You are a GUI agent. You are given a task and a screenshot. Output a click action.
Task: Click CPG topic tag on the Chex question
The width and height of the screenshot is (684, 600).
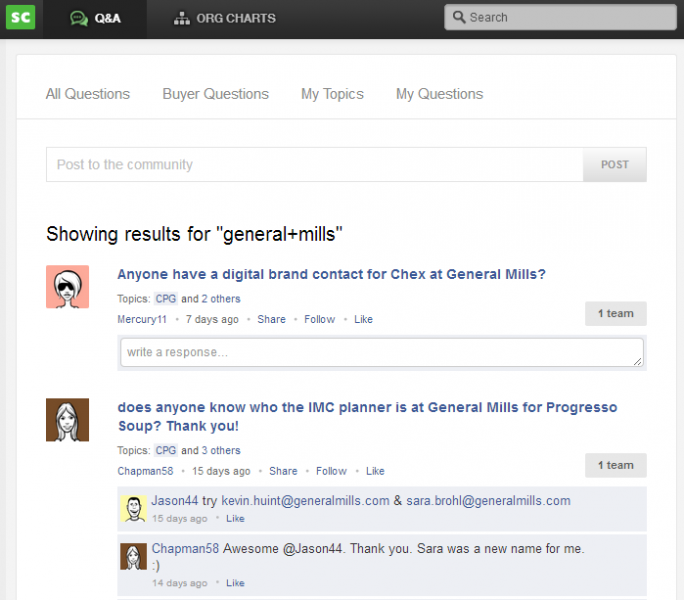pos(166,299)
